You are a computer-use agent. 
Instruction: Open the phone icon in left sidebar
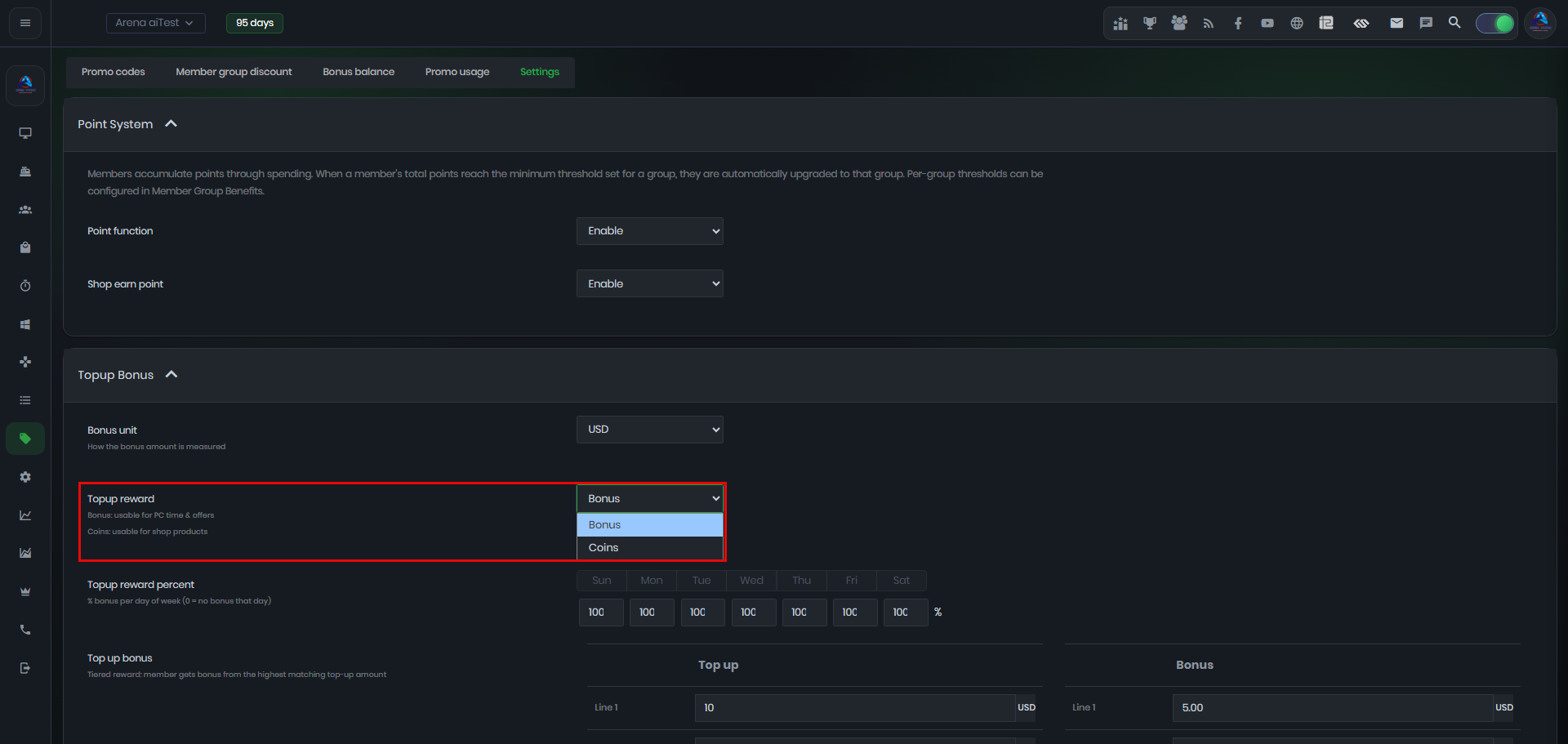(25, 630)
